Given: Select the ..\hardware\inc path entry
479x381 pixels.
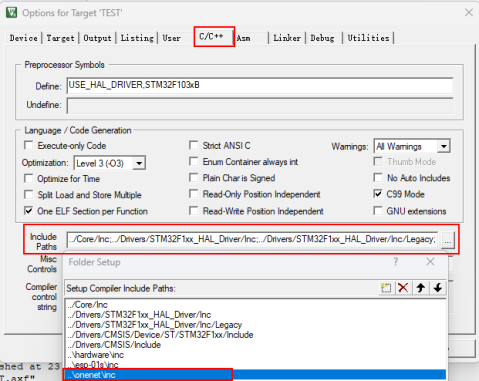Looking at the screenshot, I should (255, 354).
